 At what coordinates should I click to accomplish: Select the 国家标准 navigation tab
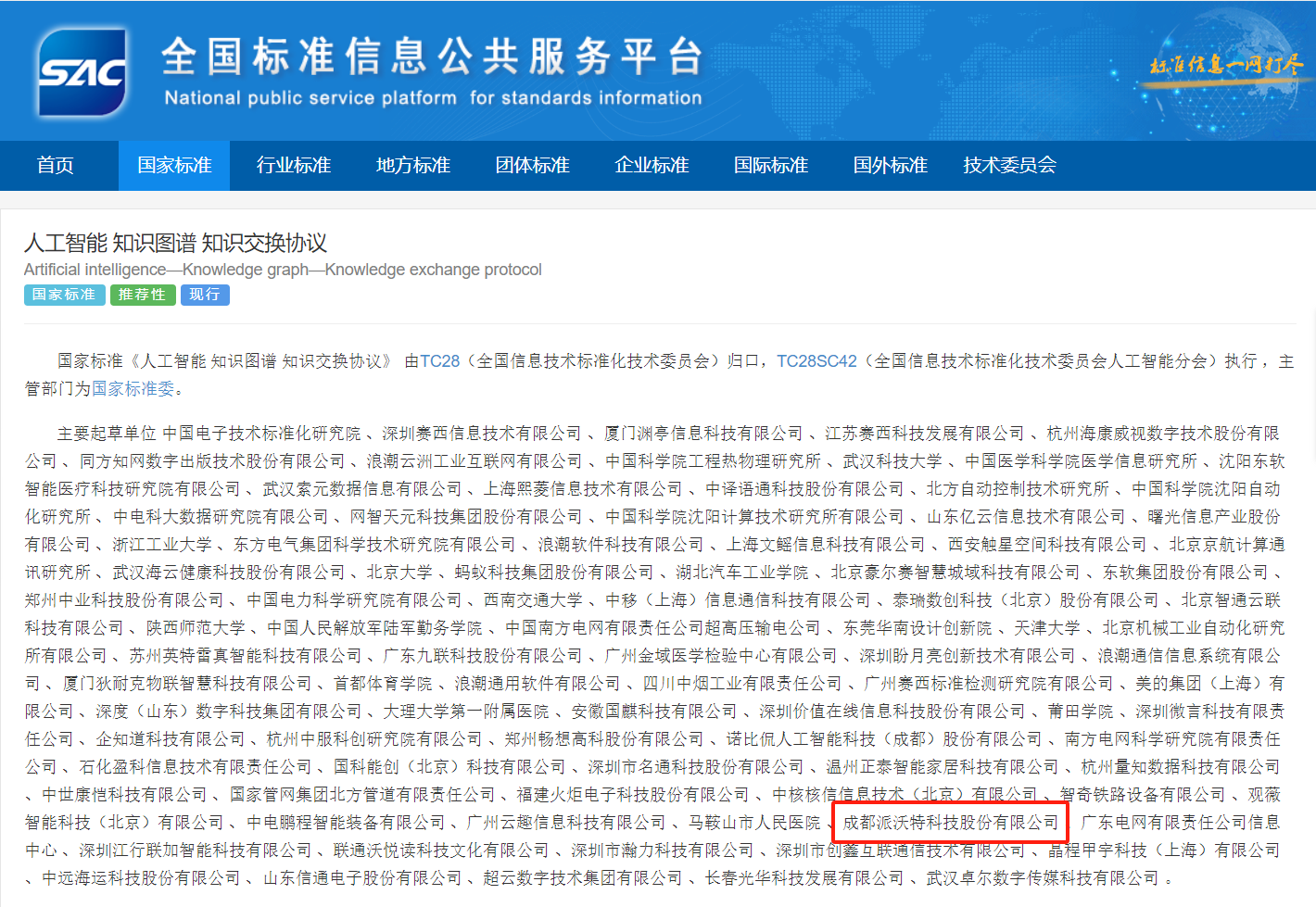click(174, 166)
